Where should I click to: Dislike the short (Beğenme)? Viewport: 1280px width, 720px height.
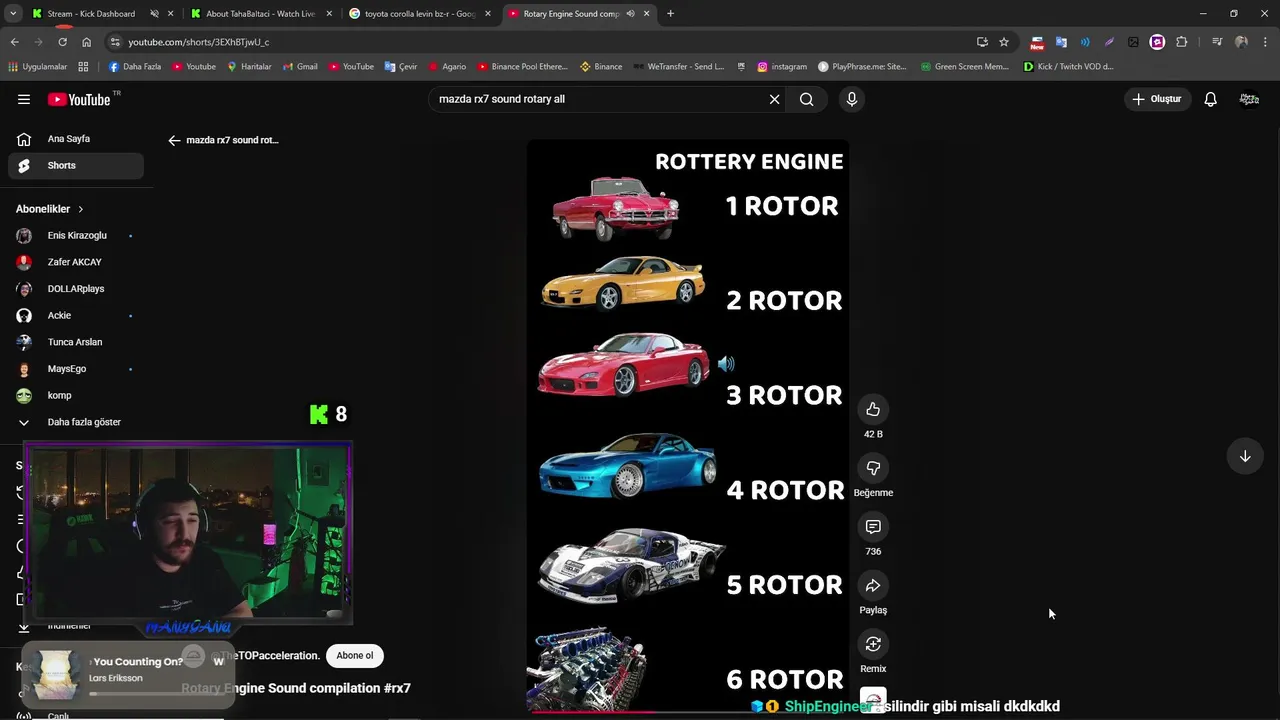coord(873,468)
